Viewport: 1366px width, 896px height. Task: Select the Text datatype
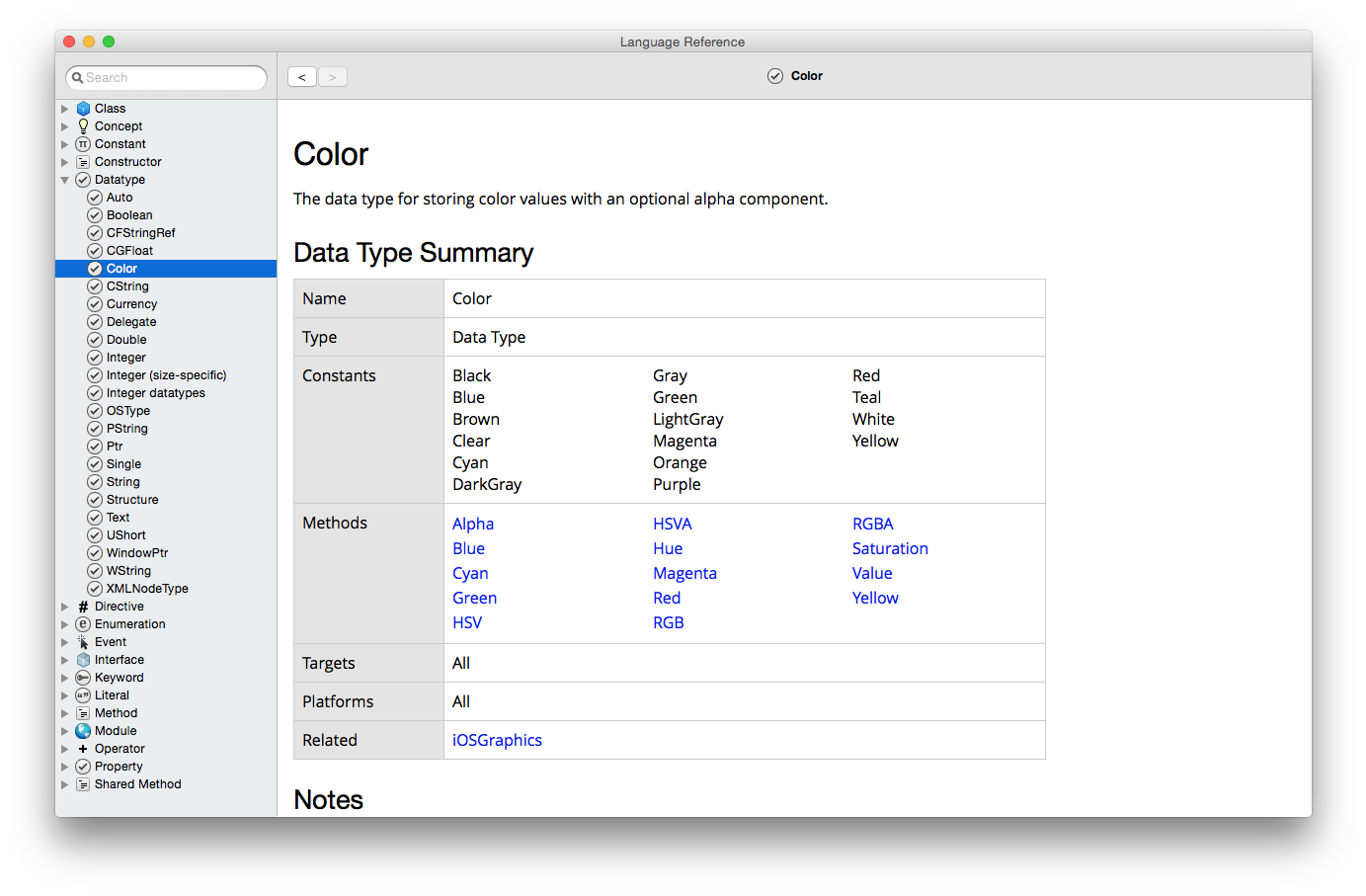118,518
